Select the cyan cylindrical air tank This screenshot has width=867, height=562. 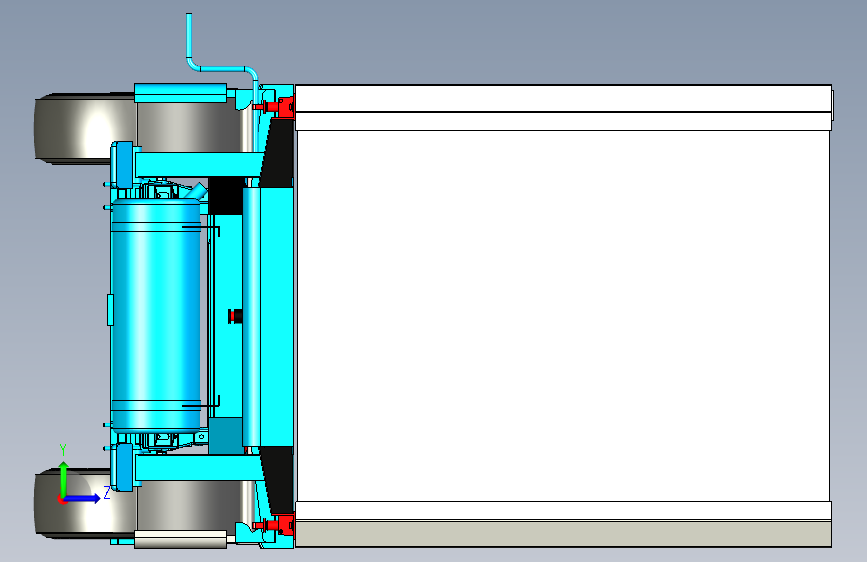point(156,316)
